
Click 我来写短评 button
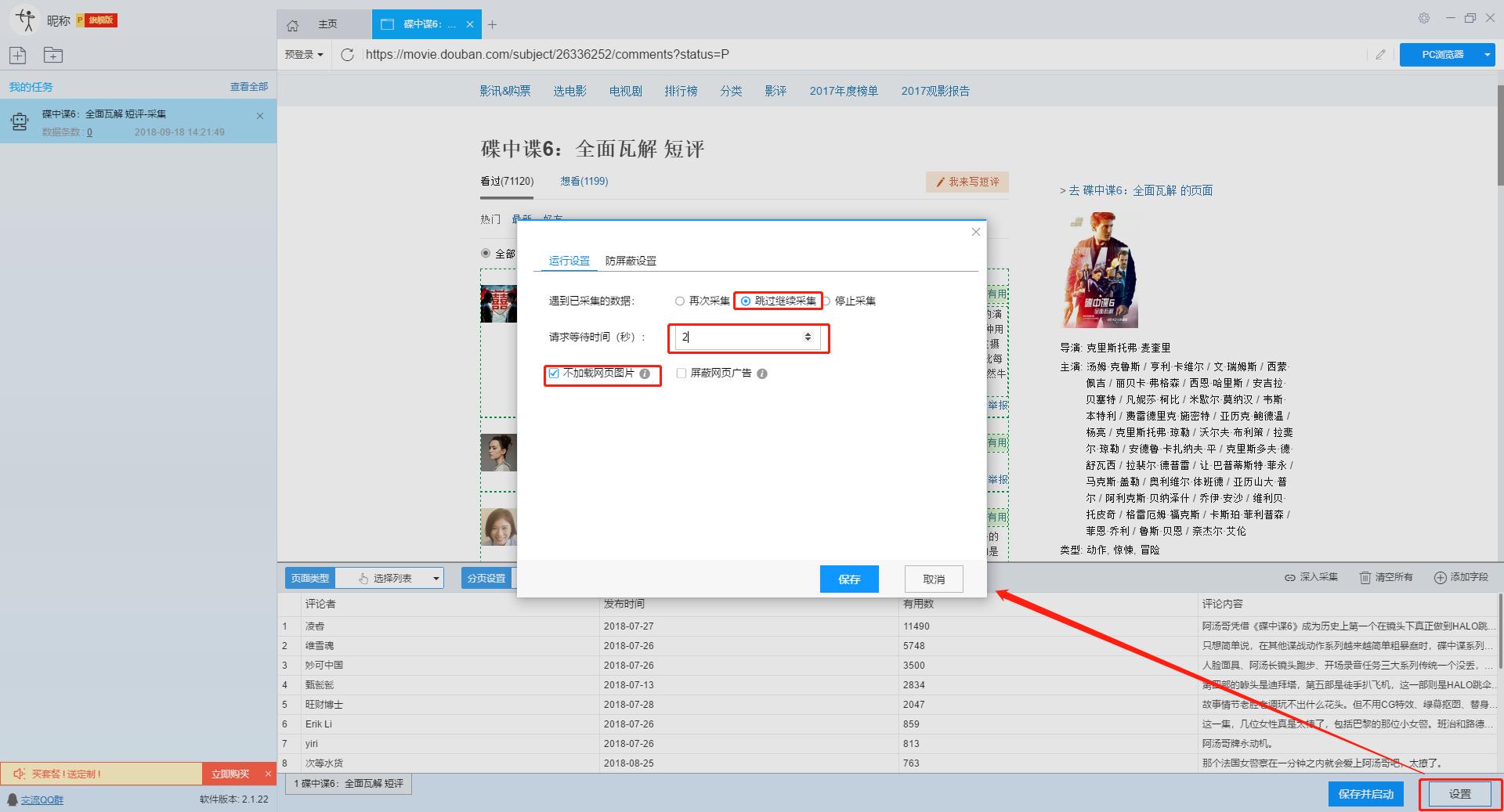[x=967, y=182]
